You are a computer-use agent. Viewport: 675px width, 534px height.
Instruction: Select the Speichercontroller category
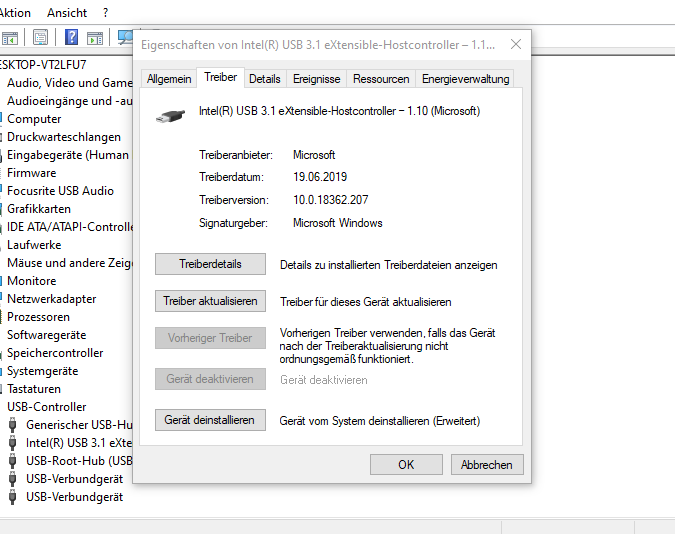coord(55,353)
